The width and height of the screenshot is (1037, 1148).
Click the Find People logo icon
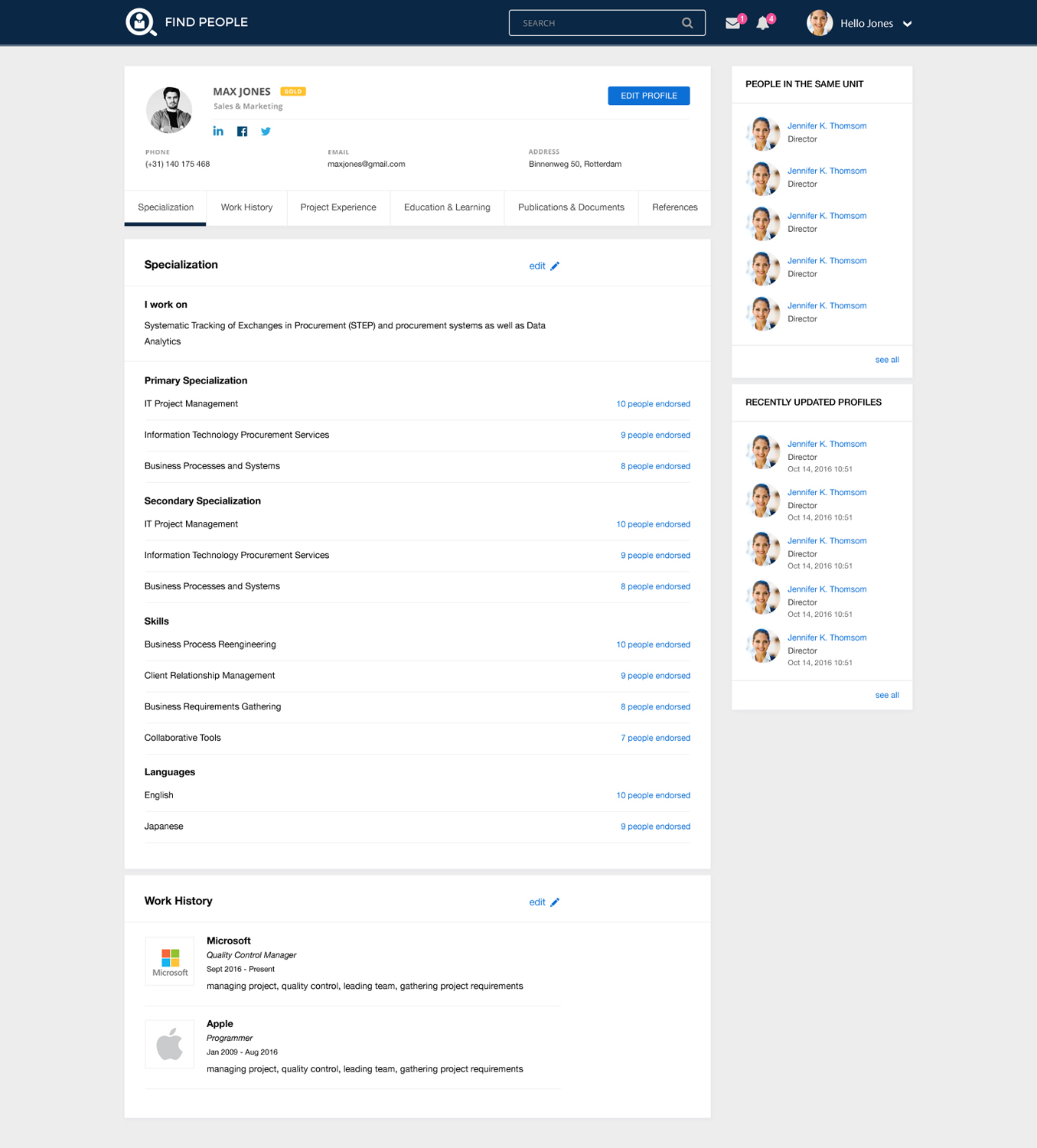[x=141, y=22]
